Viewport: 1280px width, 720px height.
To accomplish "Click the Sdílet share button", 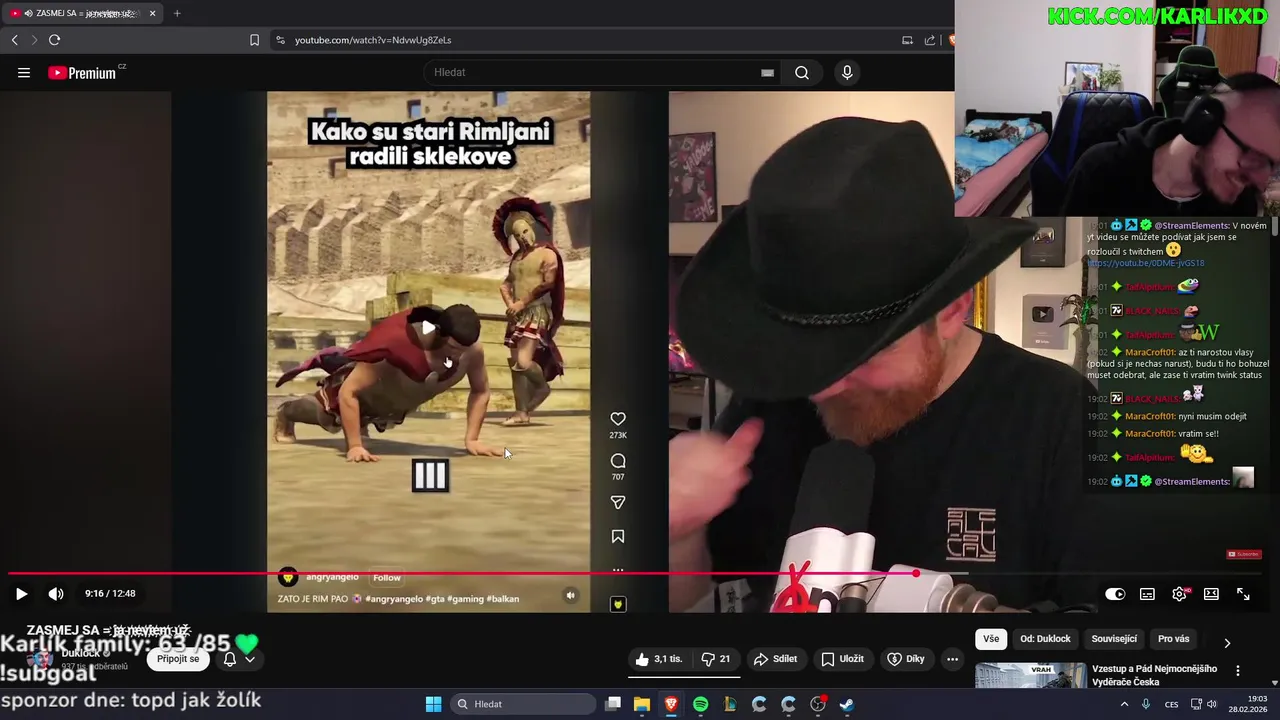I will tap(775, 659).
